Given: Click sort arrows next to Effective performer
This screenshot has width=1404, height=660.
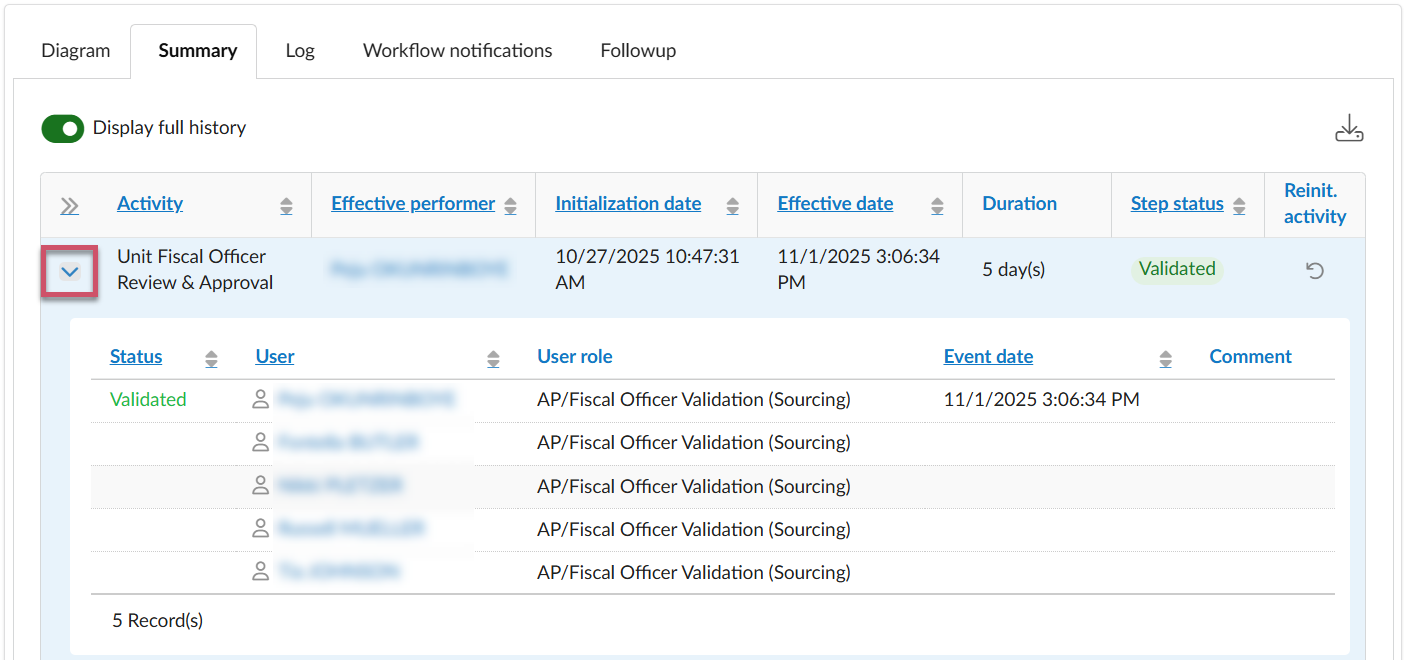Looking at the screenshot, I should coord(510,206).
